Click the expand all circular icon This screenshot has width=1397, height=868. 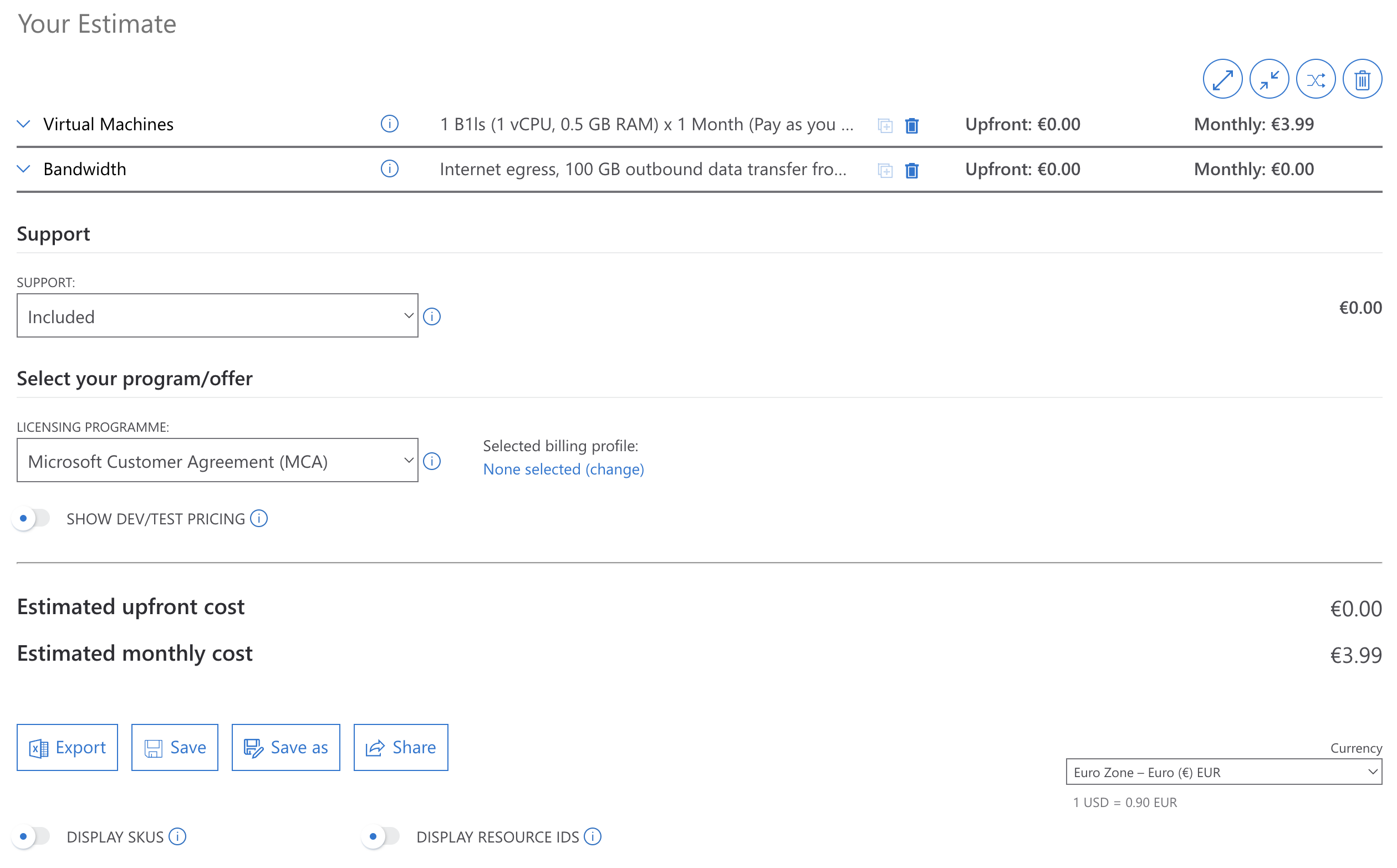click(x=1222, y=79)
